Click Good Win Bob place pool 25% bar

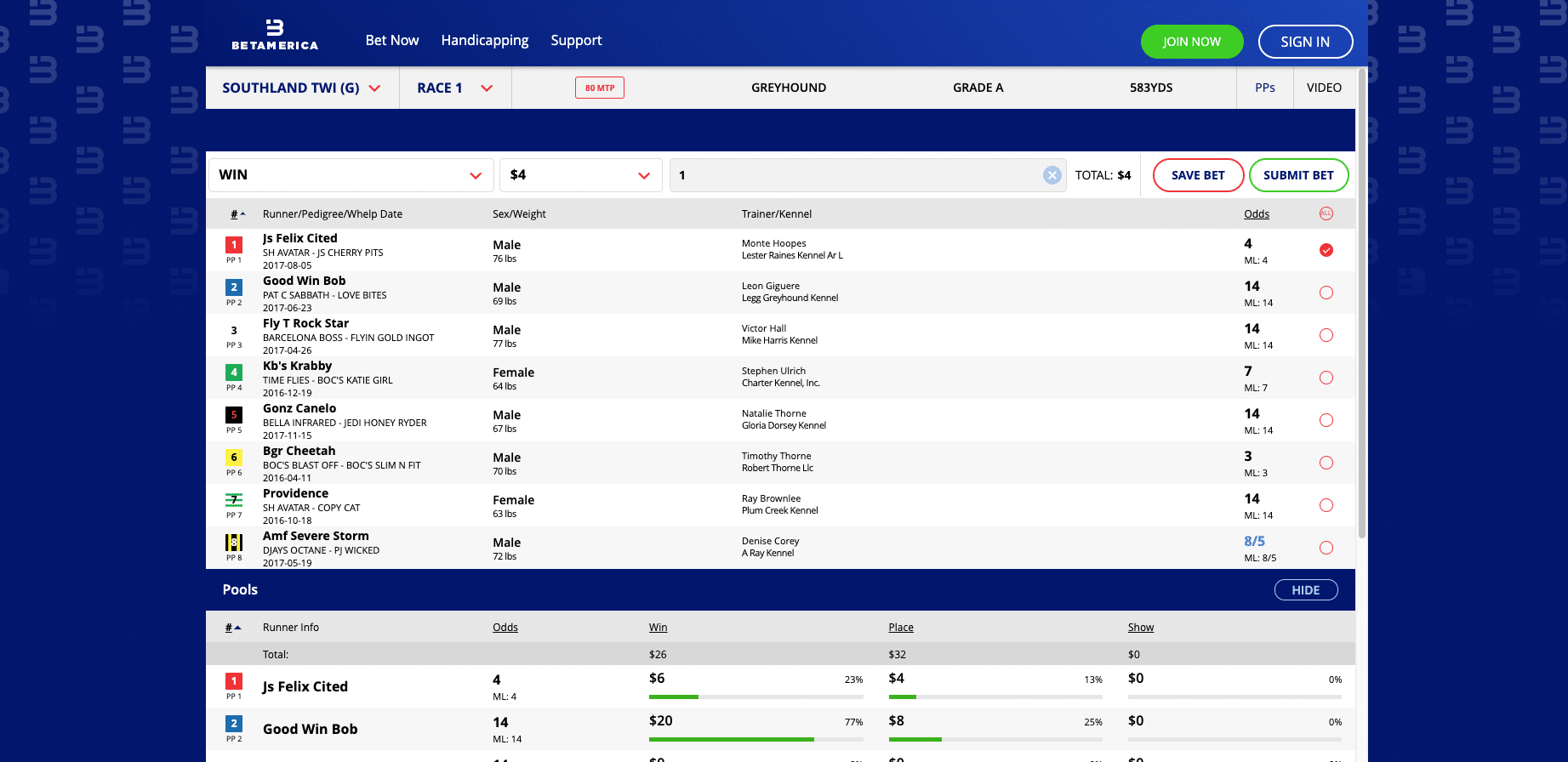point(995,739)
